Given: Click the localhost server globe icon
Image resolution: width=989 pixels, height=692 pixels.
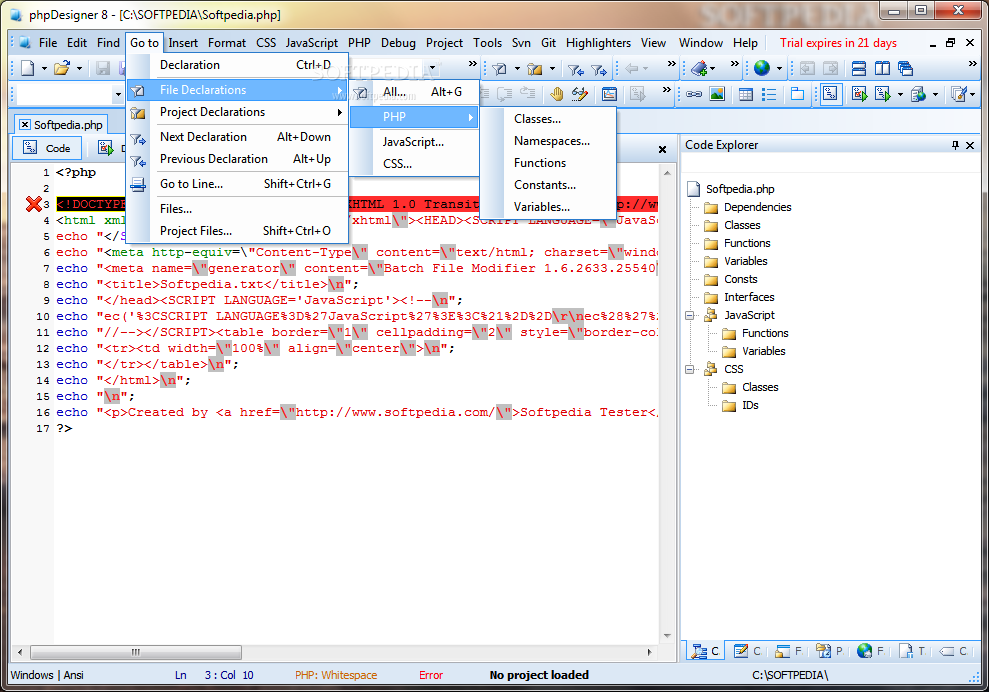Looking at the screenshot, I should [x=918, y=95].
